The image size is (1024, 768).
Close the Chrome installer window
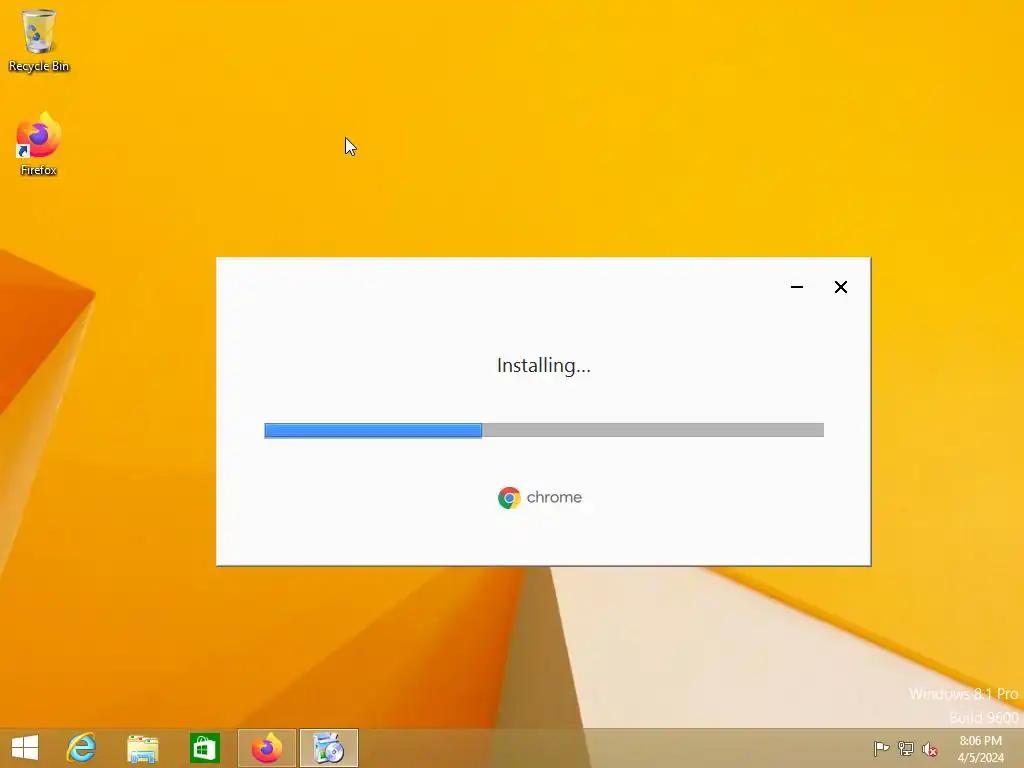(x=840, y=287)
